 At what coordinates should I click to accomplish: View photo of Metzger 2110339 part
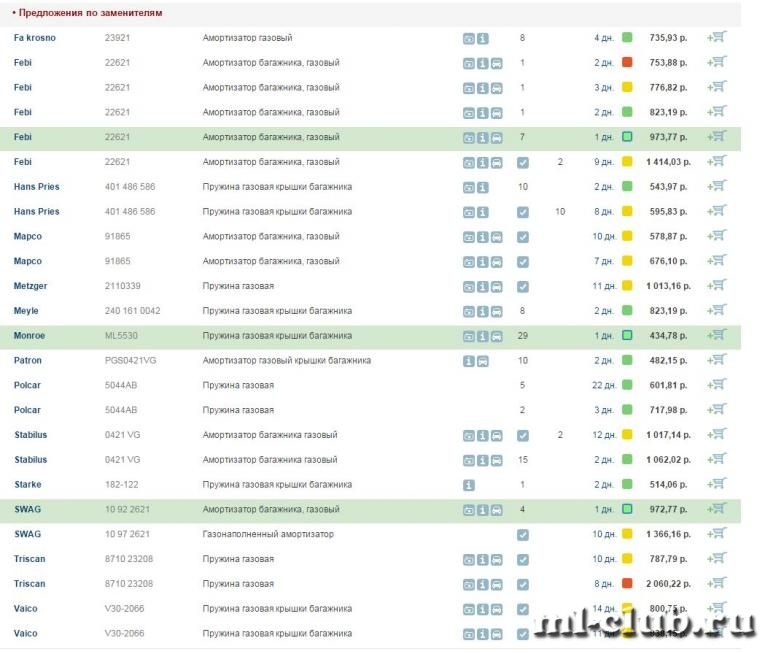pos(469,286)
